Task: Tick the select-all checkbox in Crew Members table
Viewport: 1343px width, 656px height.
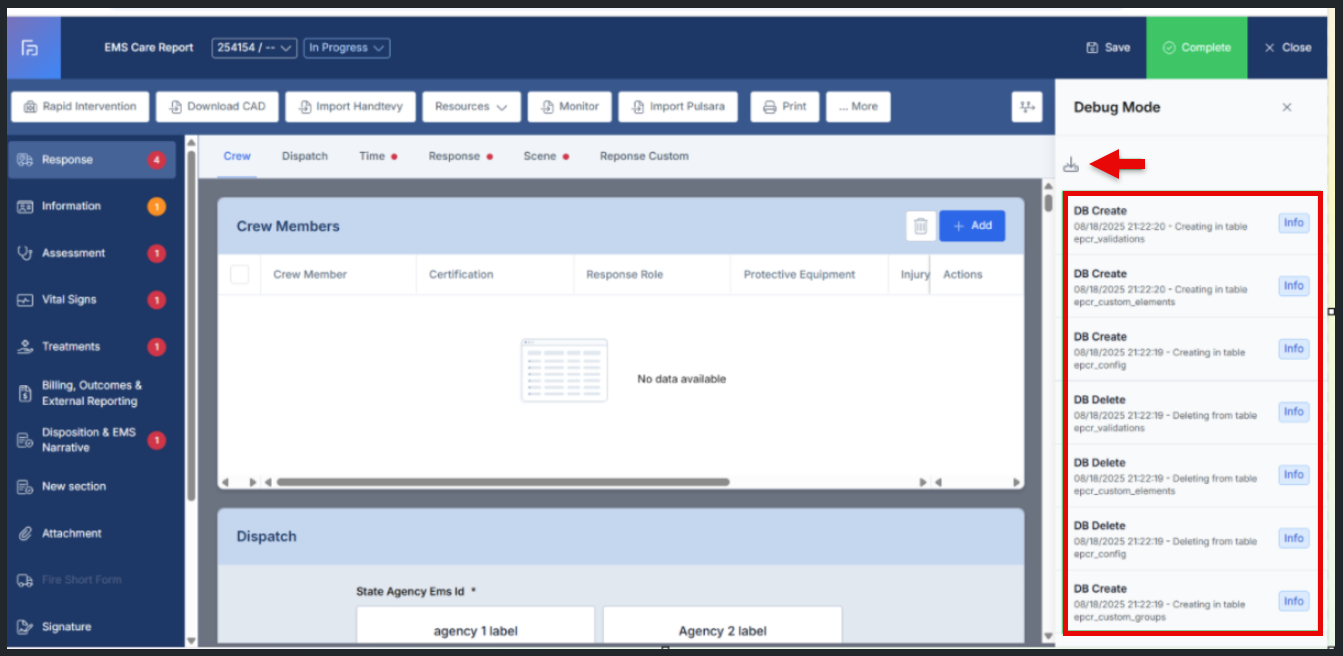Action: [240, 275]
